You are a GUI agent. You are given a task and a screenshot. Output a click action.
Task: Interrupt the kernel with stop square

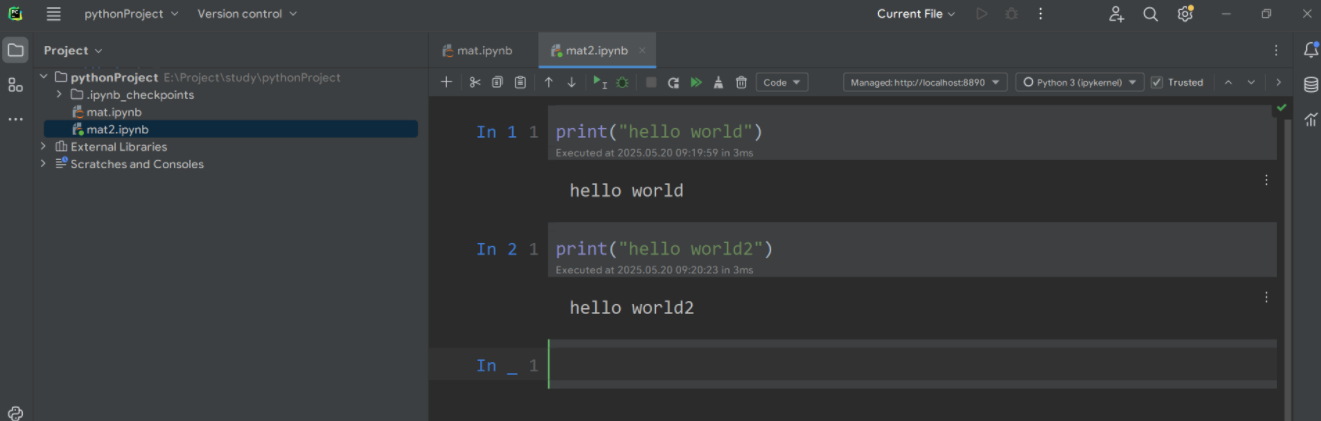[x=651, y=82]
